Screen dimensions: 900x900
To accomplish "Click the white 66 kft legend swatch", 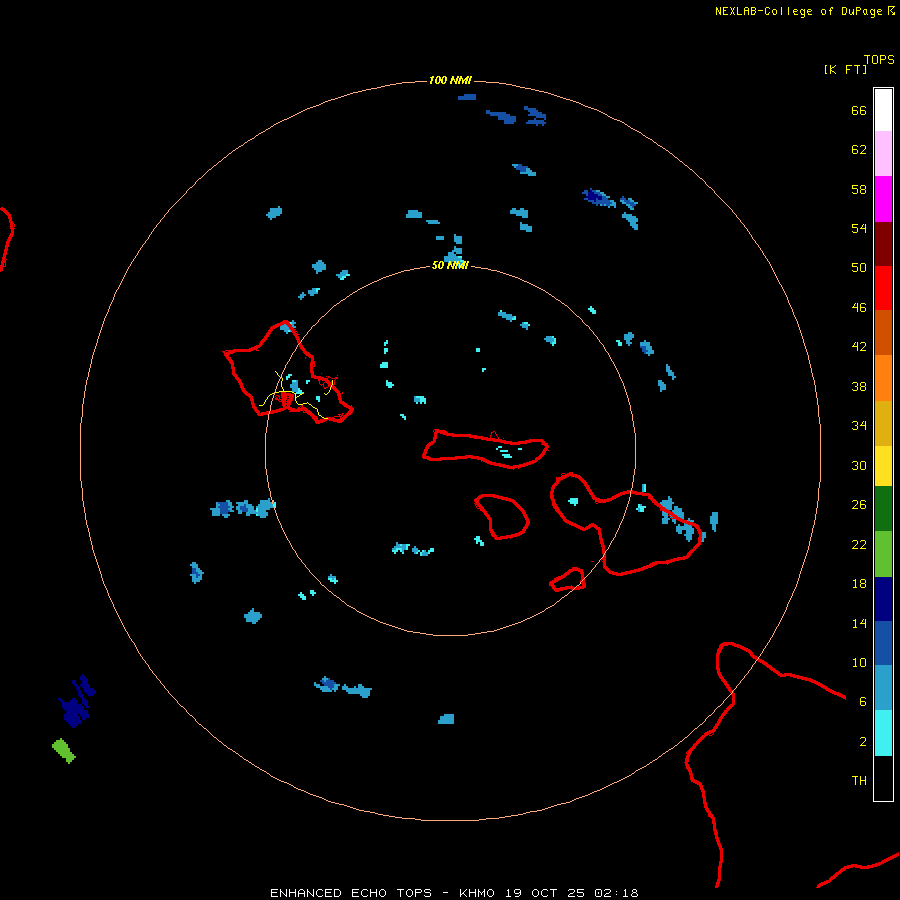I will 883,110.
